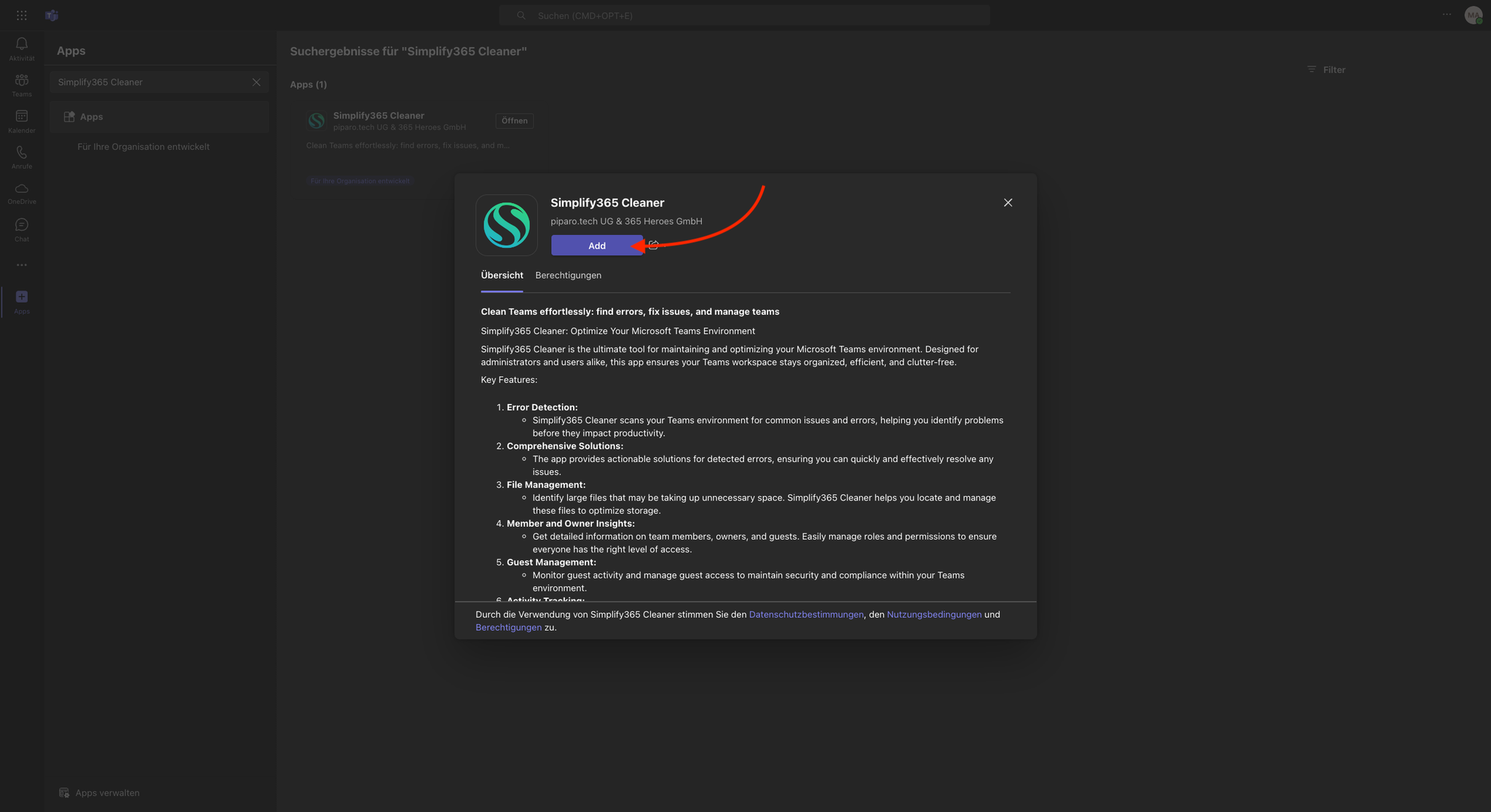The height and width of the screenshot is (812, 1491).
Task: Open Teams in the left sidebar
Action: 22,85
